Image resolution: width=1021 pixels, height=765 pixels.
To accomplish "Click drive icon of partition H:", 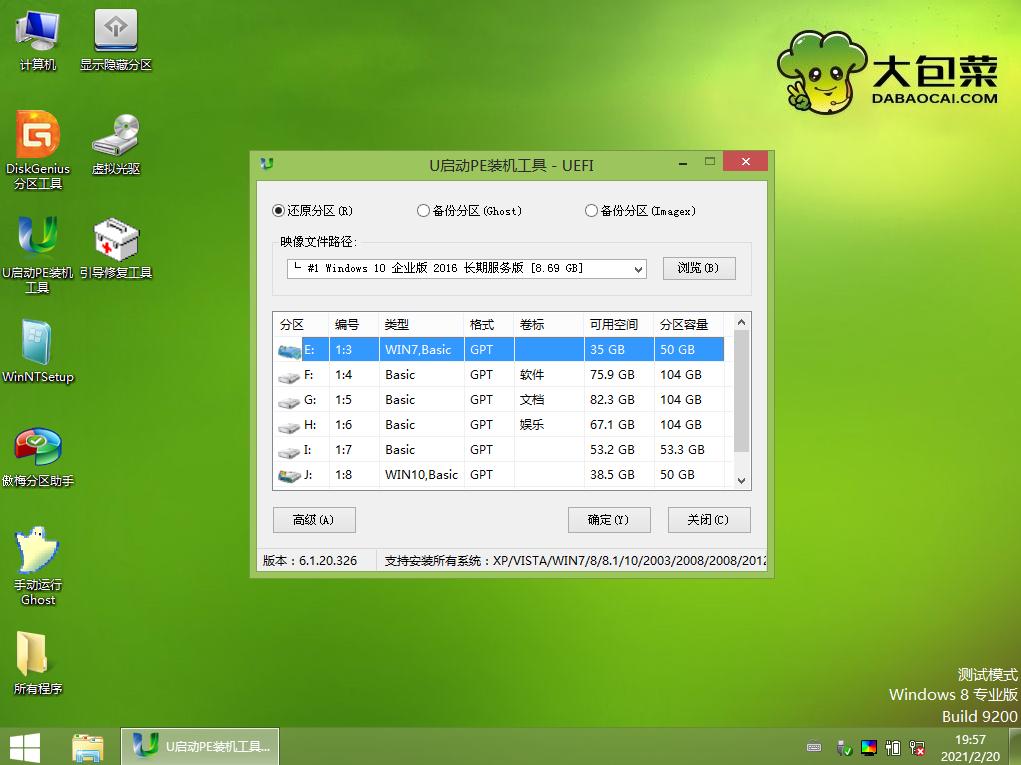I will pyautogui.click(x=289, y=426).
